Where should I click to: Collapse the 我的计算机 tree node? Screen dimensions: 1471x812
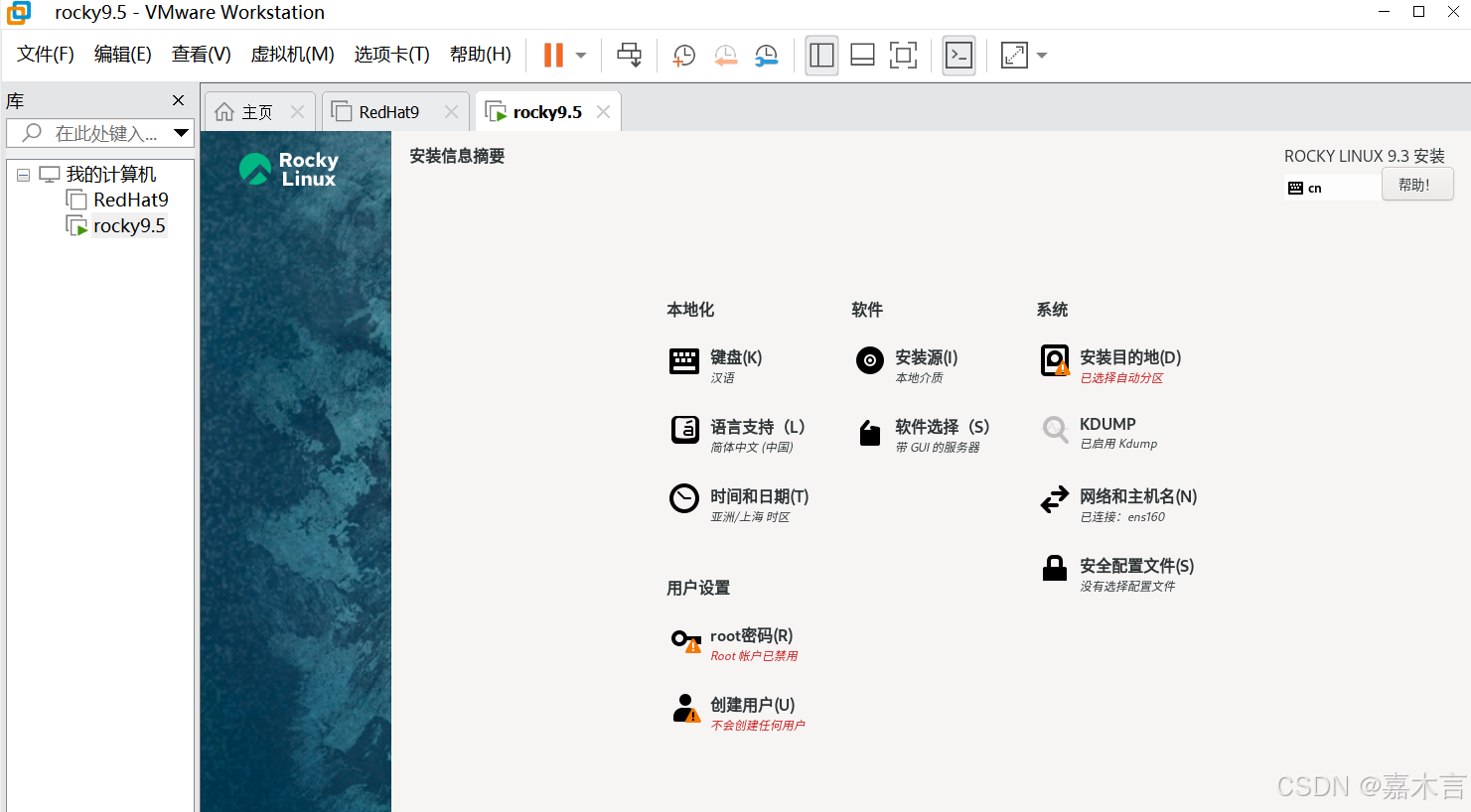[x=24, y=175]
